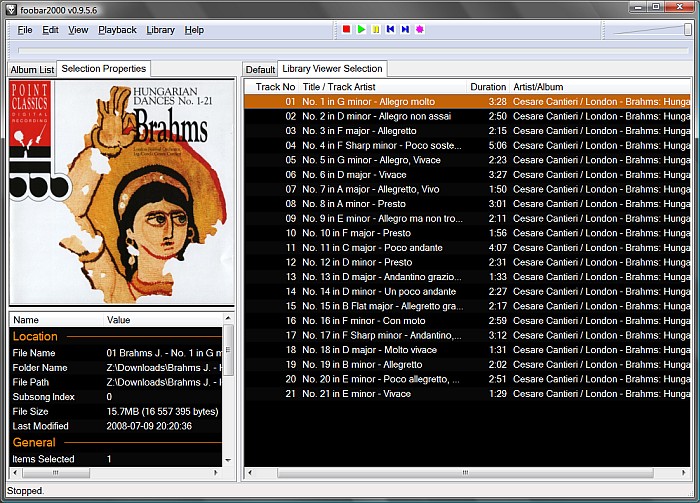Click the playlist horizontal scrollbar thumb
This screenshot has width=700, height=503.
465,472
